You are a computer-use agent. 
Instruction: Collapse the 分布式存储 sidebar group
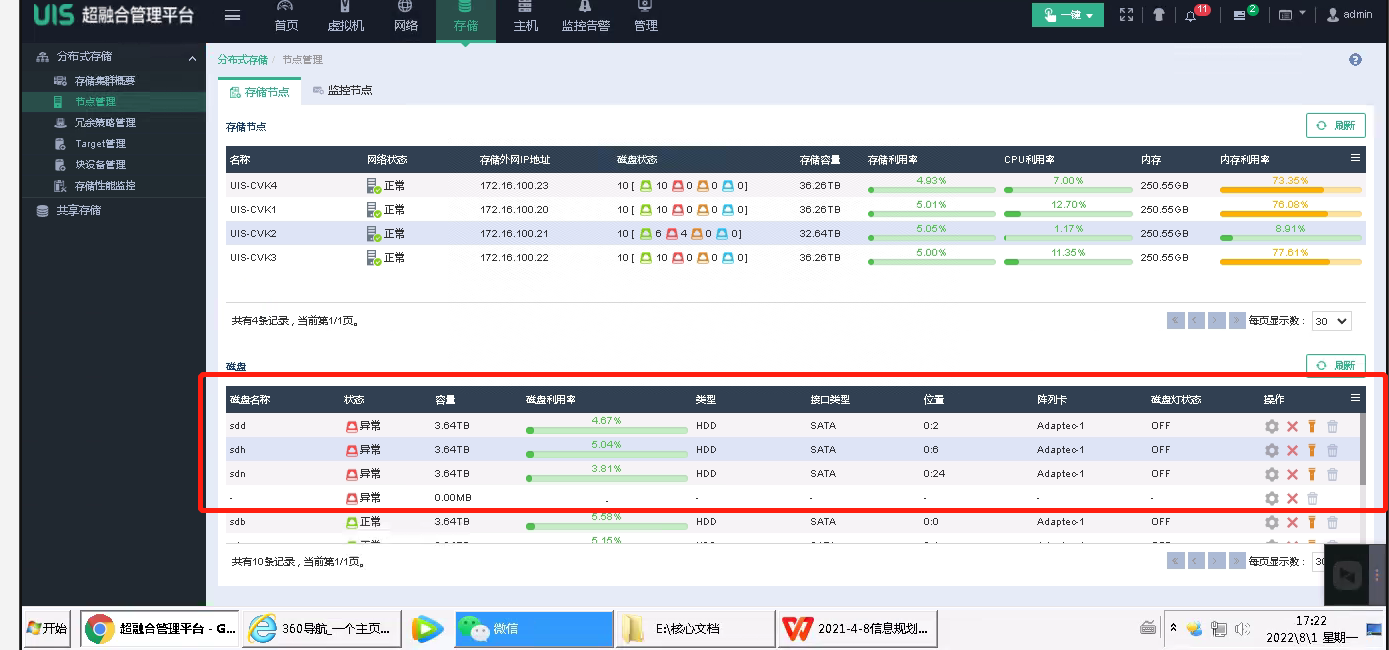pyautogui.click(x=192, y=58)
